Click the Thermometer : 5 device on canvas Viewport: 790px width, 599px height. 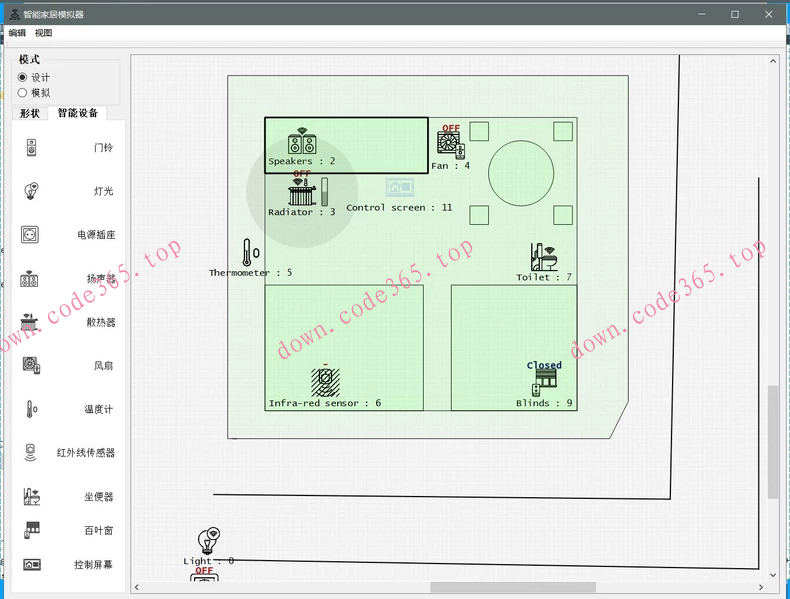(x=250, y=252)
